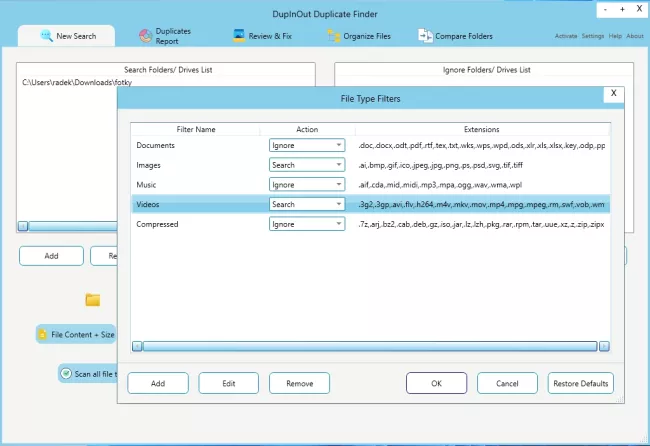Close the File Type Filters dialog

point(614,93)
